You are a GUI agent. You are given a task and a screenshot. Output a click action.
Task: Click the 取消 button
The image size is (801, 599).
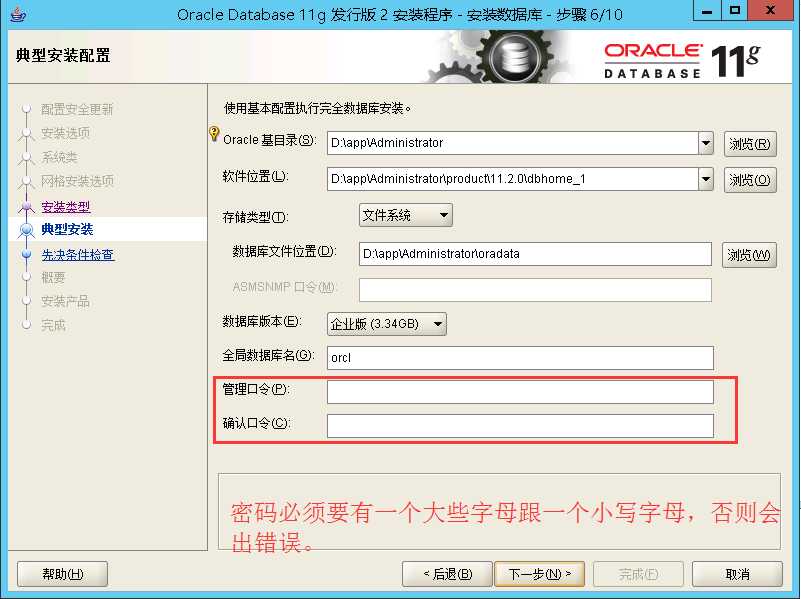click(737, 574)
